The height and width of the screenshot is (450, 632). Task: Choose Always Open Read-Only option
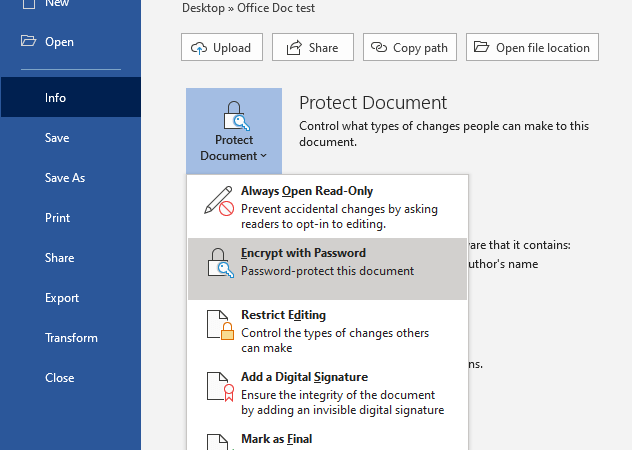327,207
